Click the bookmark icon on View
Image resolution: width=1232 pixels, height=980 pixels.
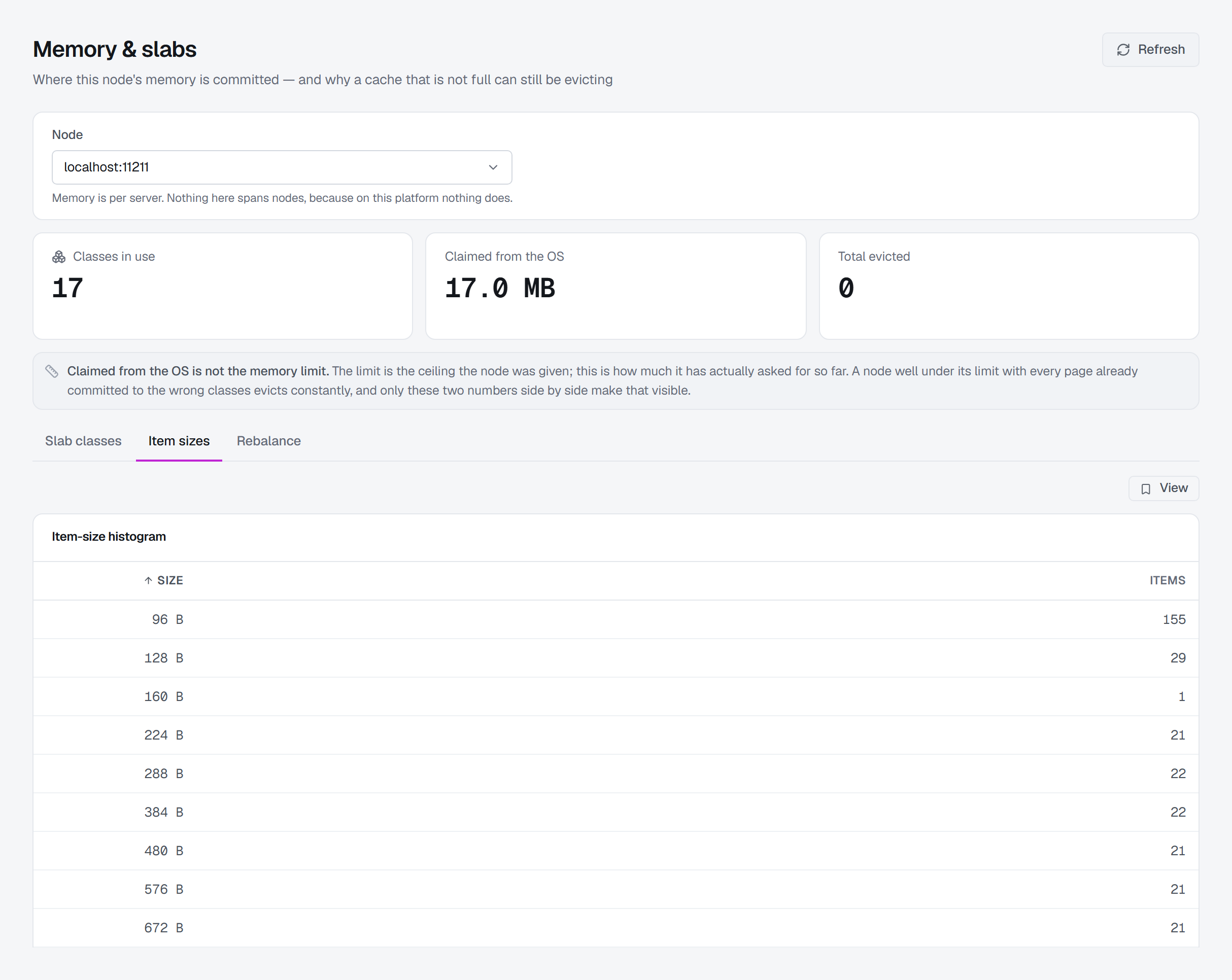(1146, 489)
